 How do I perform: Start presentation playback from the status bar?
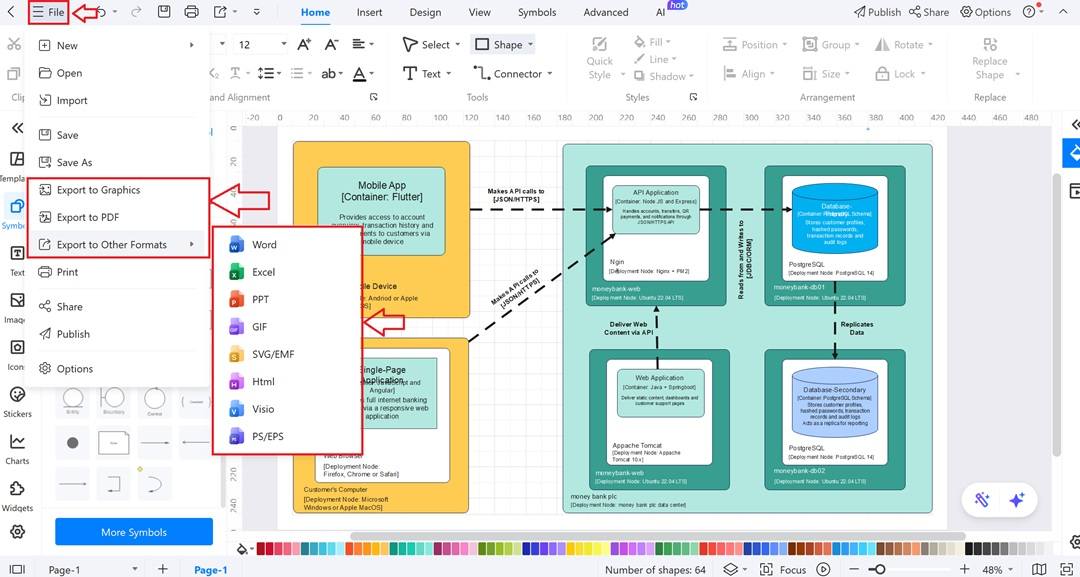(822, 568)
